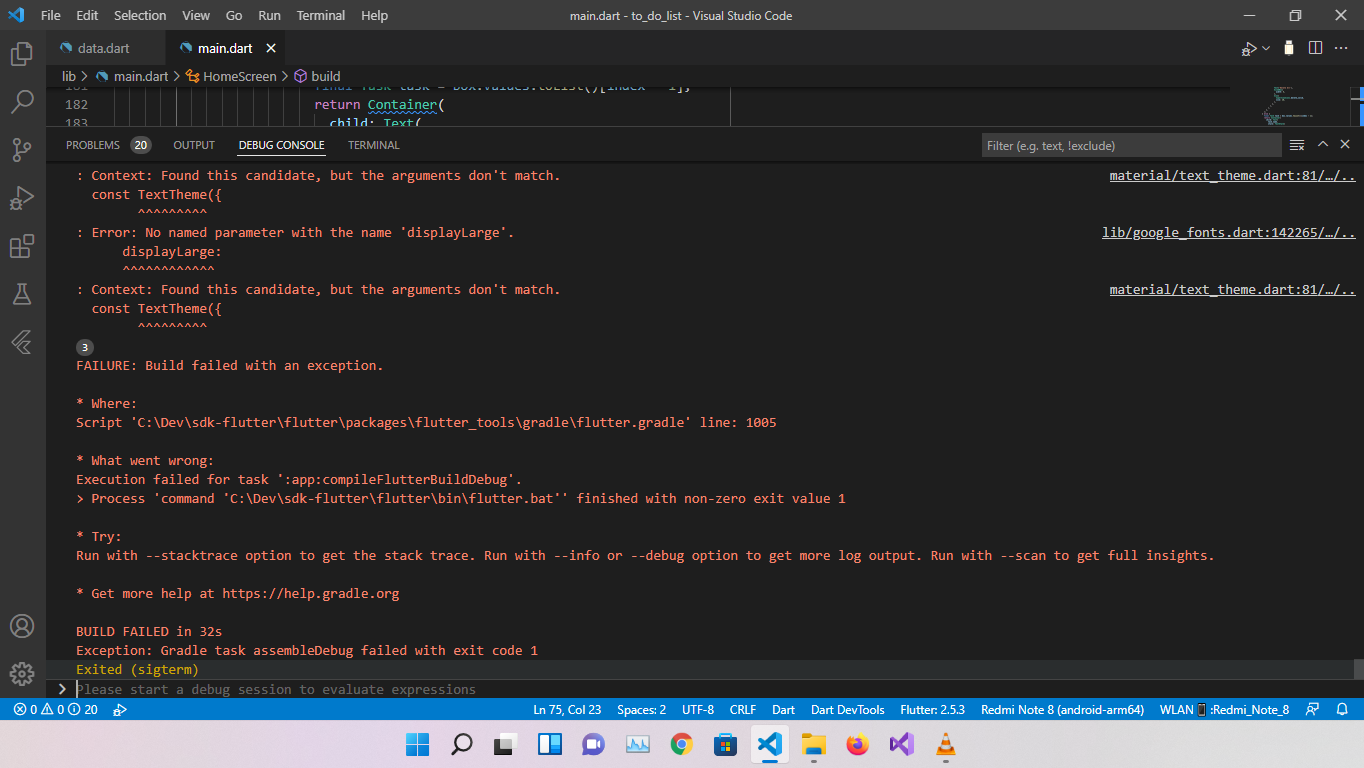Click the debug launch icon in status bar
This screenshot has width=1364, height=768.
coord(120,710)
